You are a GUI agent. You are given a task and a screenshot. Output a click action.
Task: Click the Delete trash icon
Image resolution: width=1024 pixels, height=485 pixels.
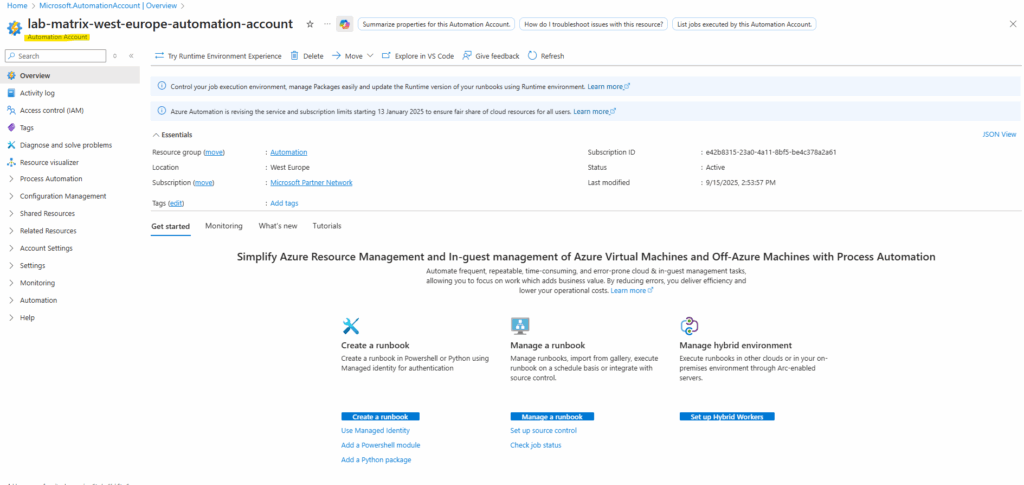pos(295,56)
